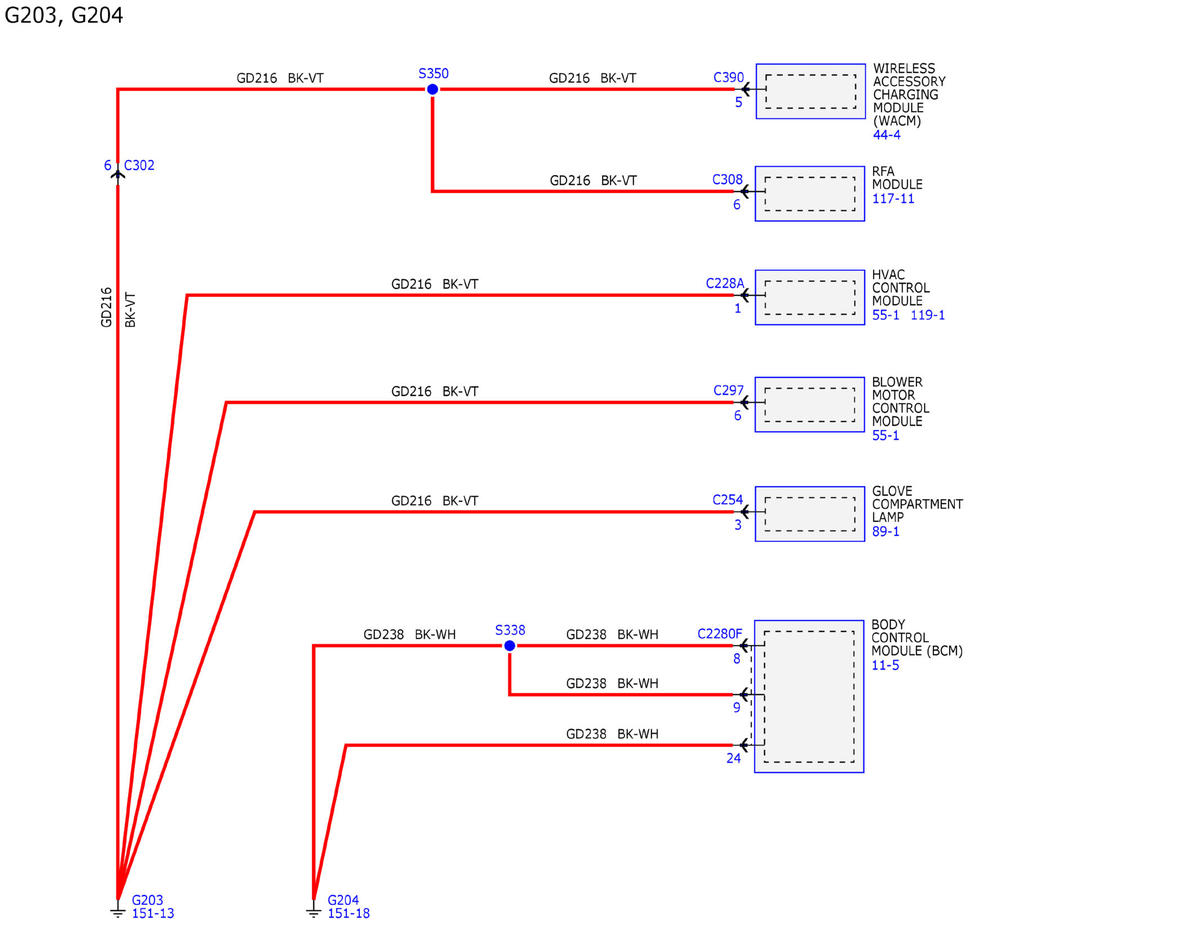Image resolution: width=1200 pixels, height=927 pixels.
Task: Click the "BODY CONTROL MODULE (BCM)" name text
Action: click(917, 638)
